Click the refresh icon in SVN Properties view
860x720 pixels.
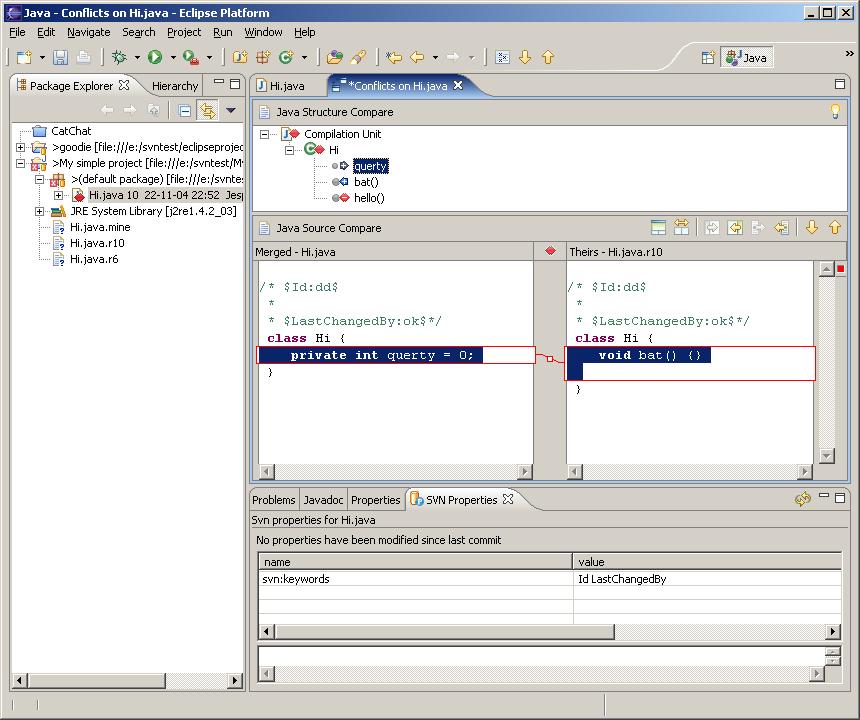(802, 499)
